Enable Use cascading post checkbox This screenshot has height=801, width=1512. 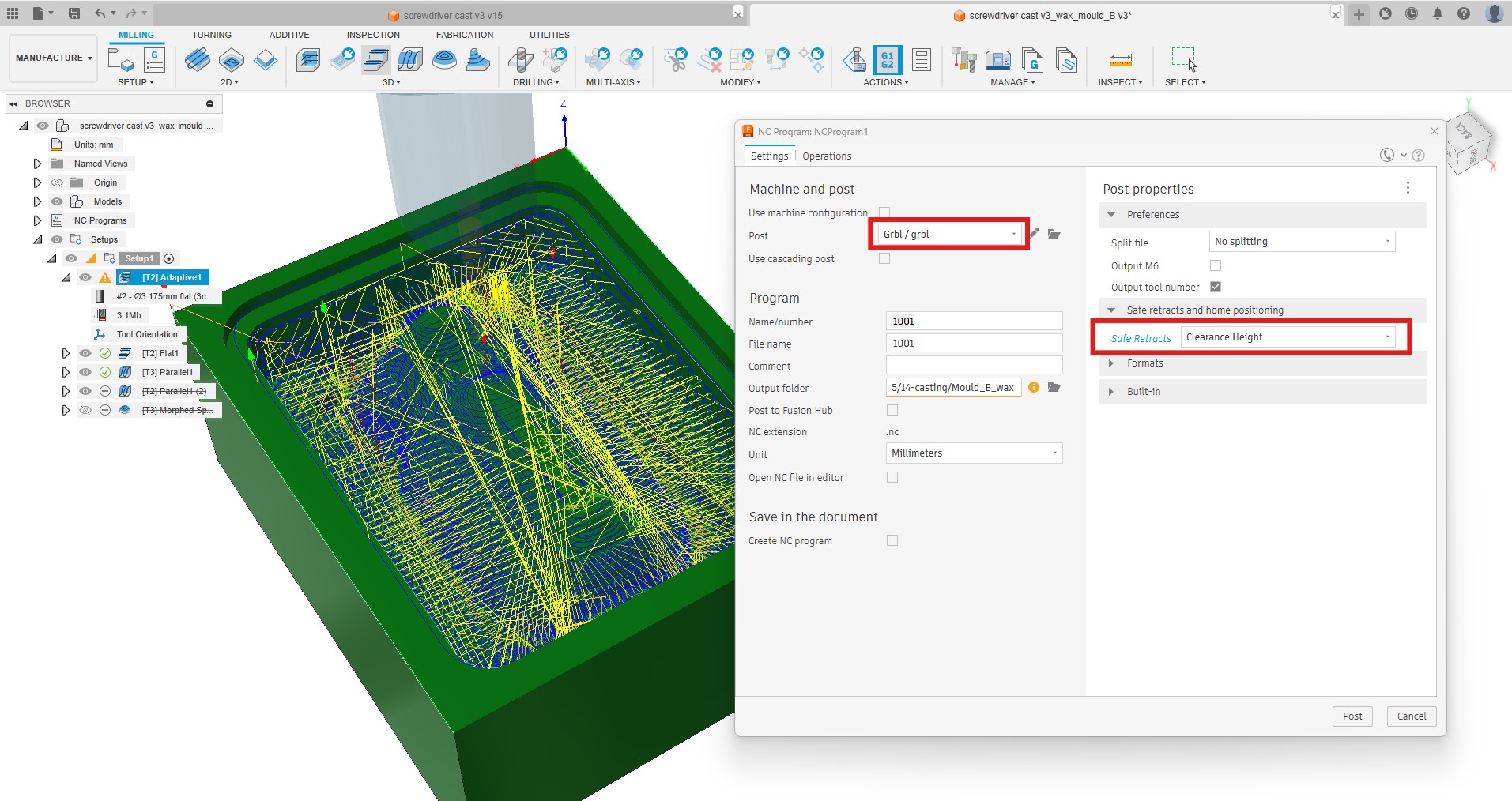884,258
